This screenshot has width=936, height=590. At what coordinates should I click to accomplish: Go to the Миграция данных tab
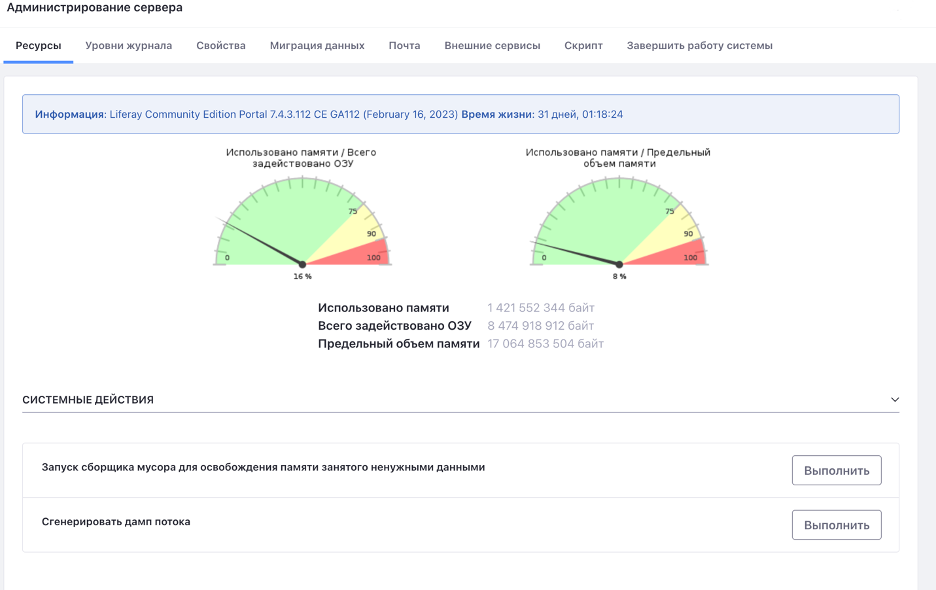click(317, 46)
